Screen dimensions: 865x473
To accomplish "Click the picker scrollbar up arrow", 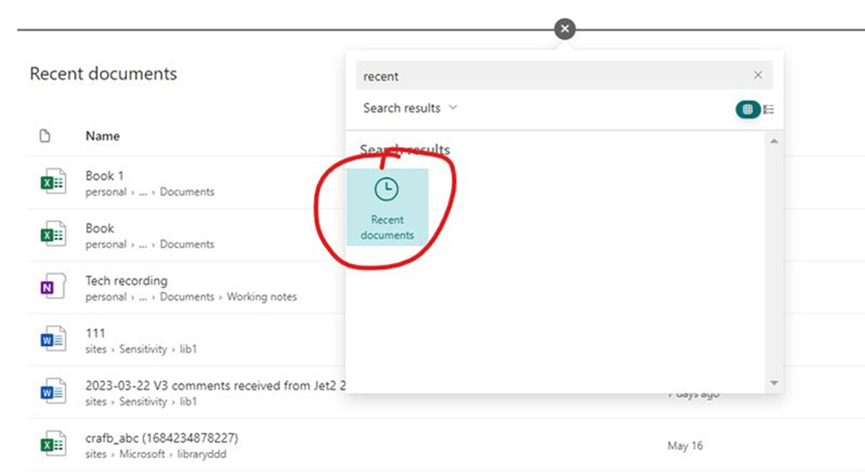I will tap(774, 141).
